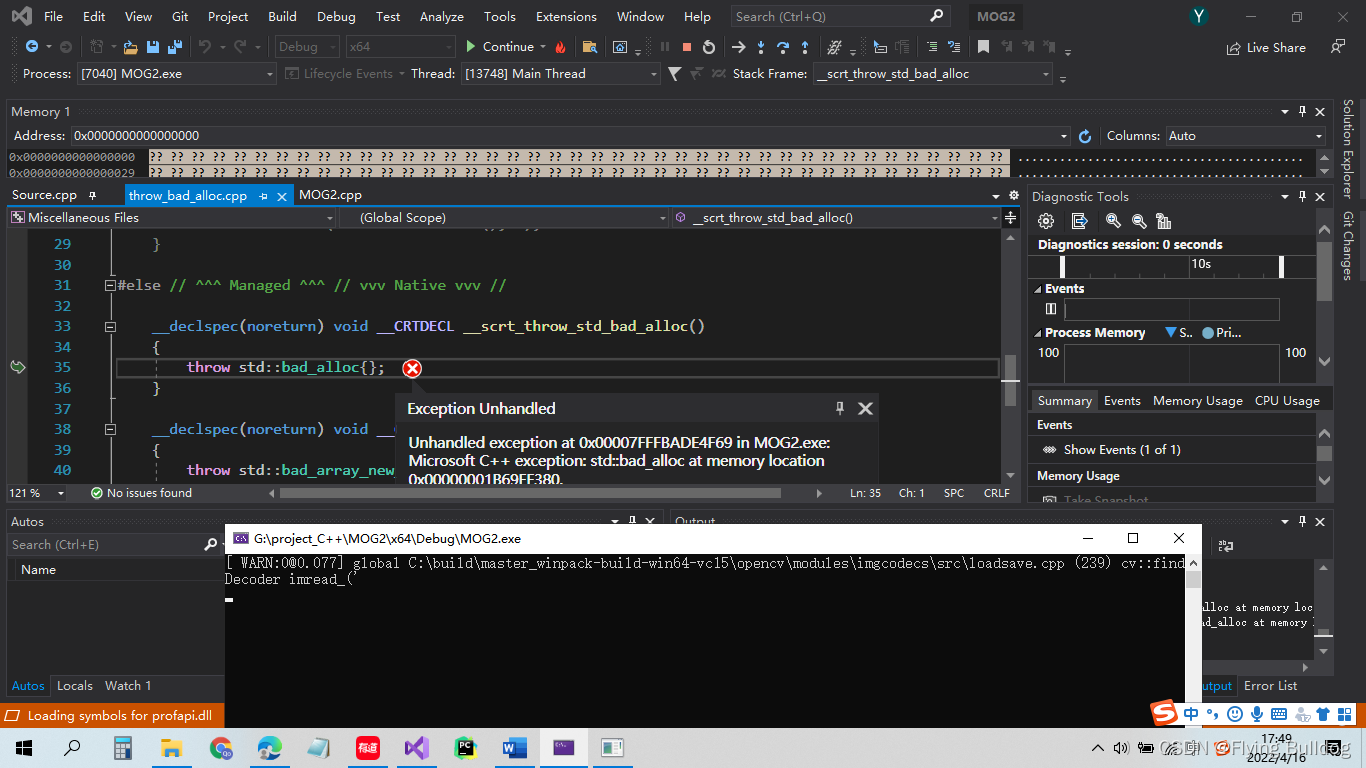Open editor settings gear above scrollbar
Viewport: 1366px width, 768px height.
[x=1014, y=196]
